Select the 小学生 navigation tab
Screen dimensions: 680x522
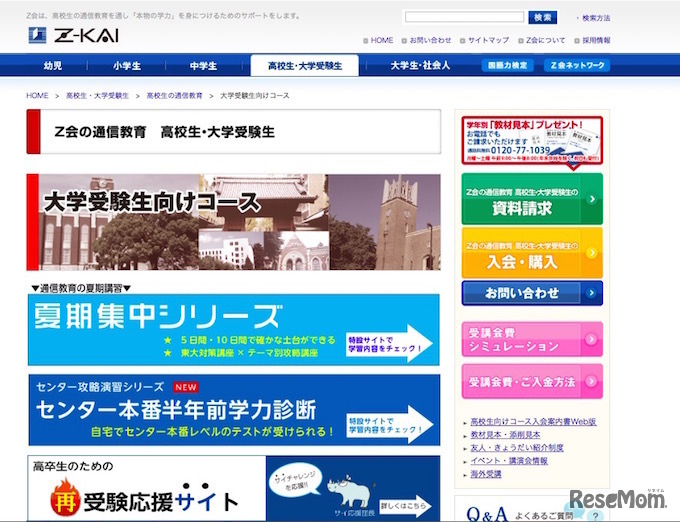pos(127,65)
